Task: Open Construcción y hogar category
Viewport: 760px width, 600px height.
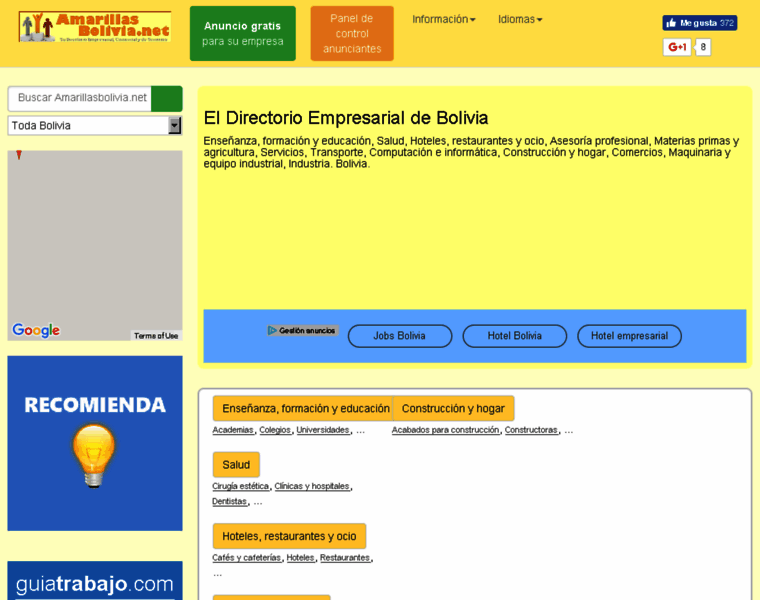Action: click(453, 409)
